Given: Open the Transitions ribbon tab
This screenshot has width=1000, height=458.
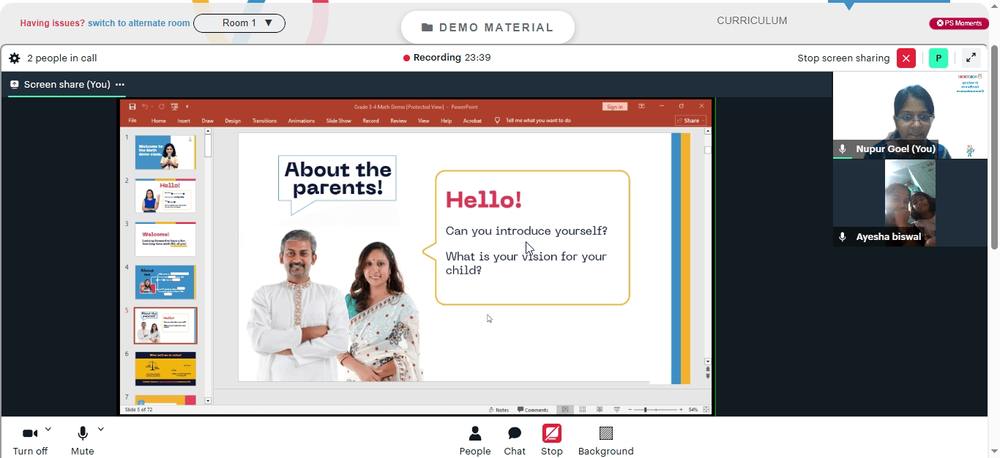Looking at the screenshot, I should 265,121.
